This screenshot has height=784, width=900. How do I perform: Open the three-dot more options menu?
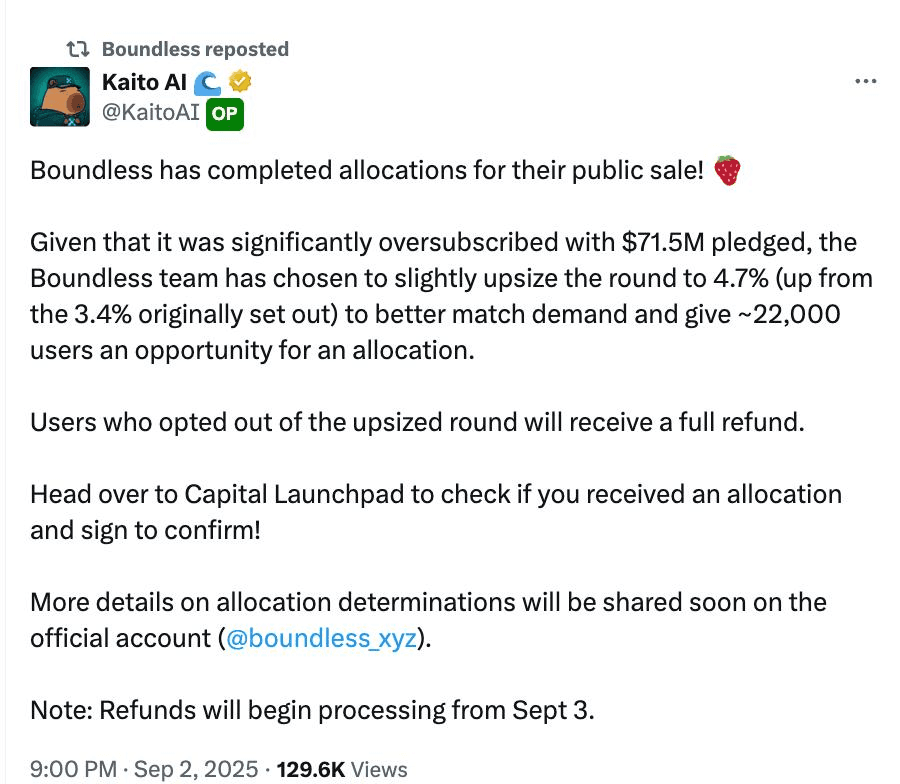pos(866,81)
